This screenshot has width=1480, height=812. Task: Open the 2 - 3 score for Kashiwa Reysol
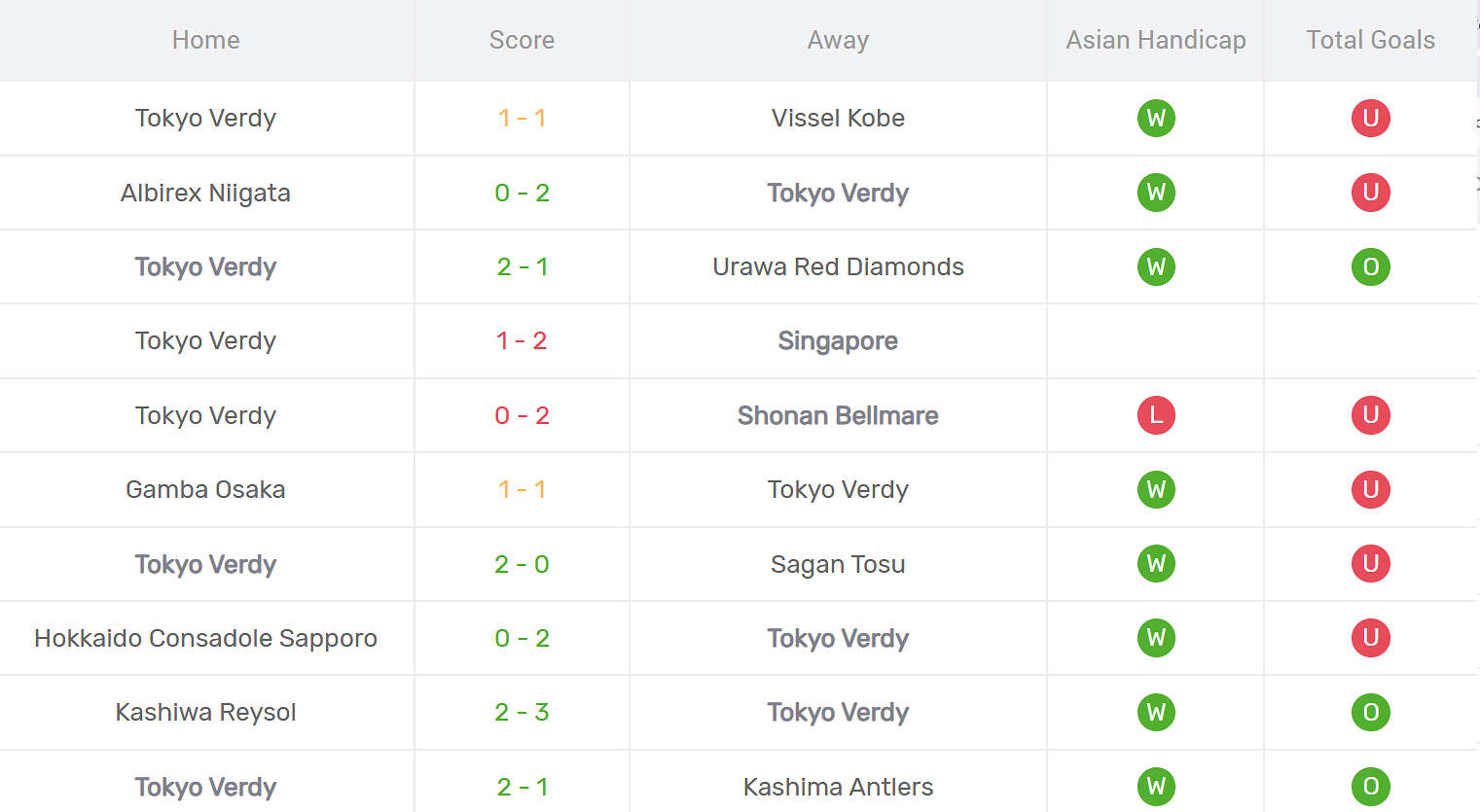pyautogui.click(x=522, y=712)
